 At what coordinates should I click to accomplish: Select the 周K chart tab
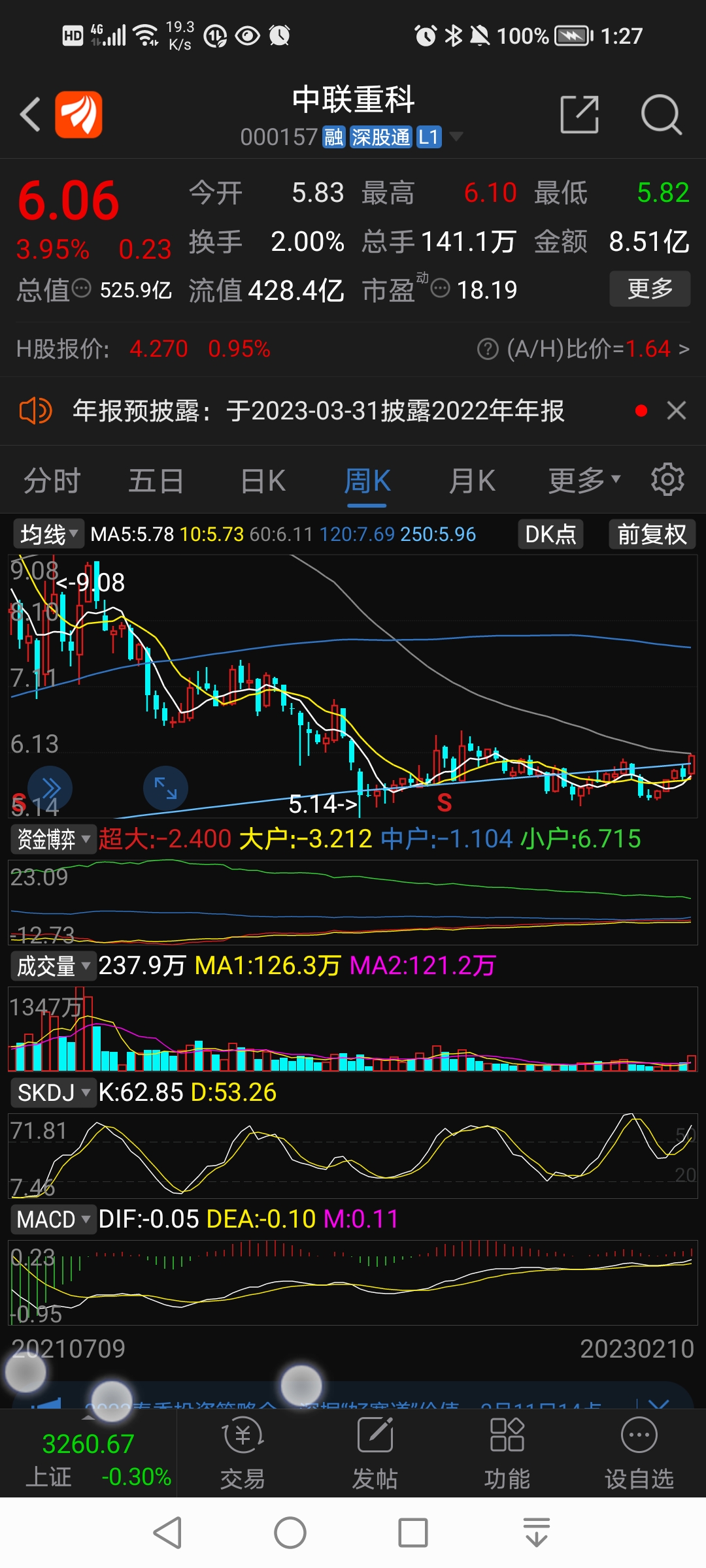(x=367, y=481)
